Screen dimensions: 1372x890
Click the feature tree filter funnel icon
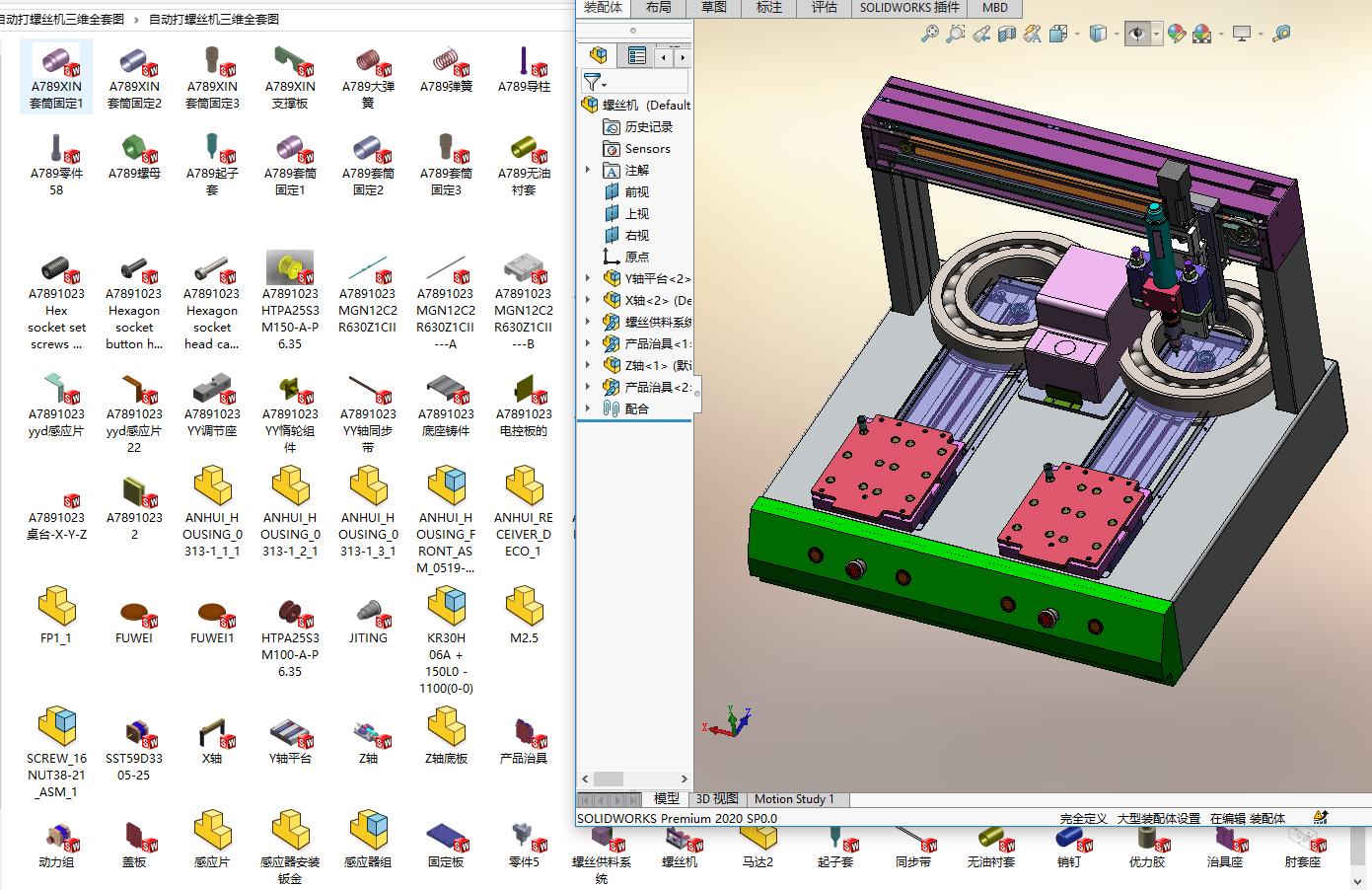point(593,82)
